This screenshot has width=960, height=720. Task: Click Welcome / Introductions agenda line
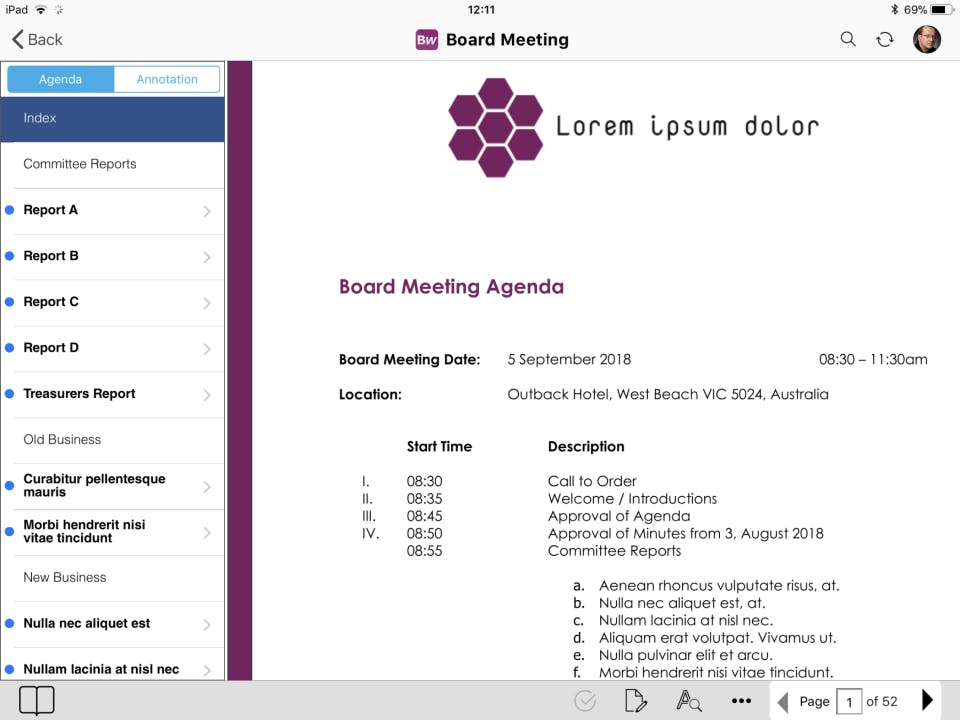tap(632, 498)
